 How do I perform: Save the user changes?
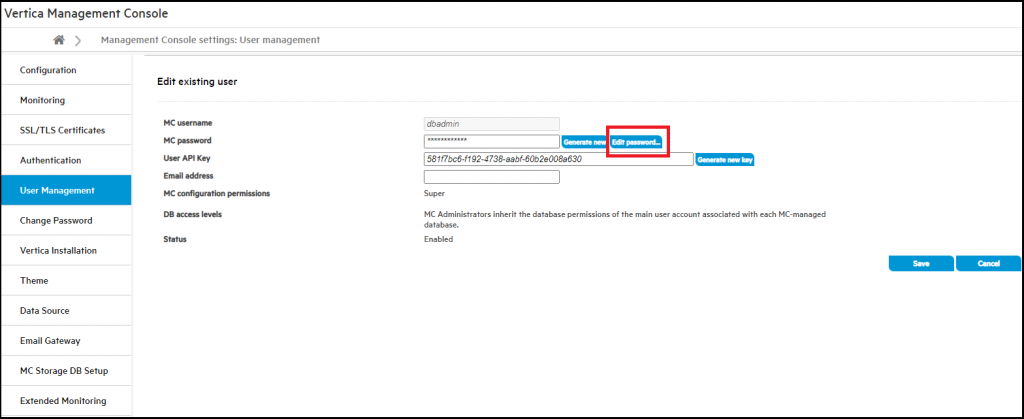click(921, 264)
